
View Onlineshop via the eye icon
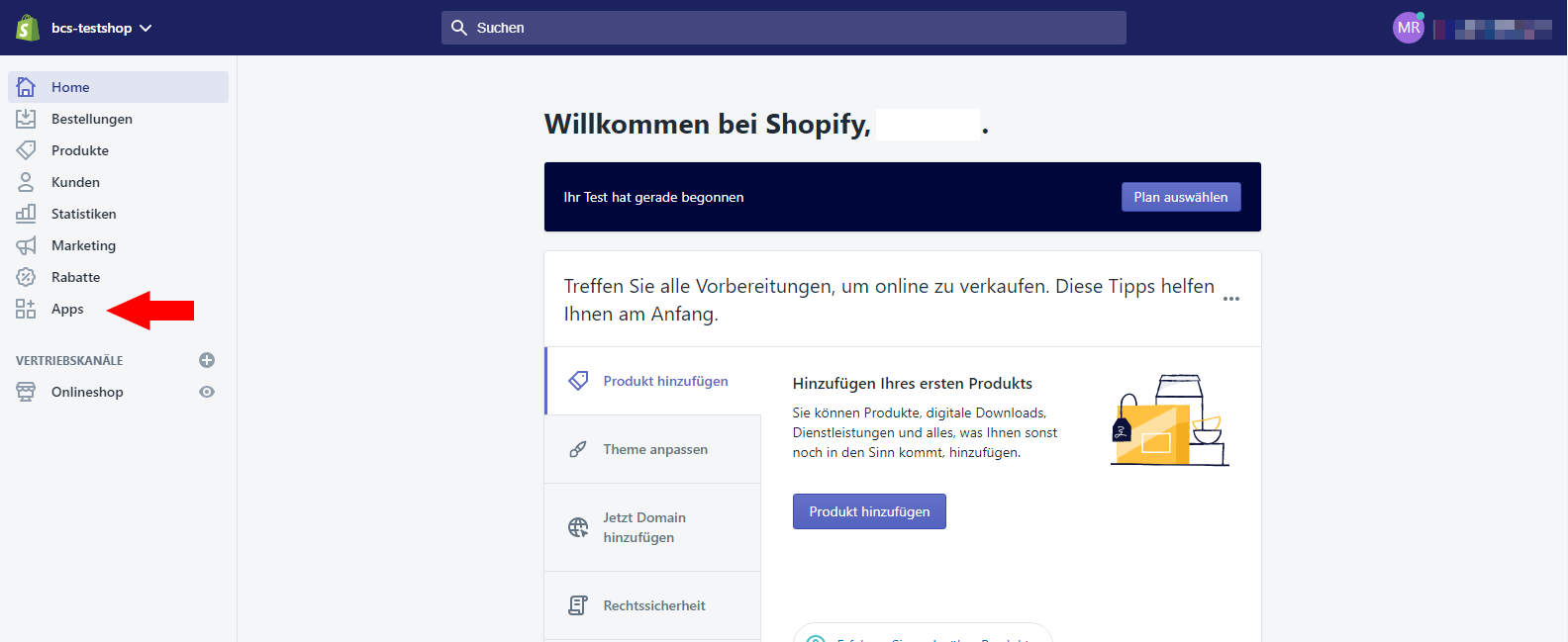[x=207, y=392]
